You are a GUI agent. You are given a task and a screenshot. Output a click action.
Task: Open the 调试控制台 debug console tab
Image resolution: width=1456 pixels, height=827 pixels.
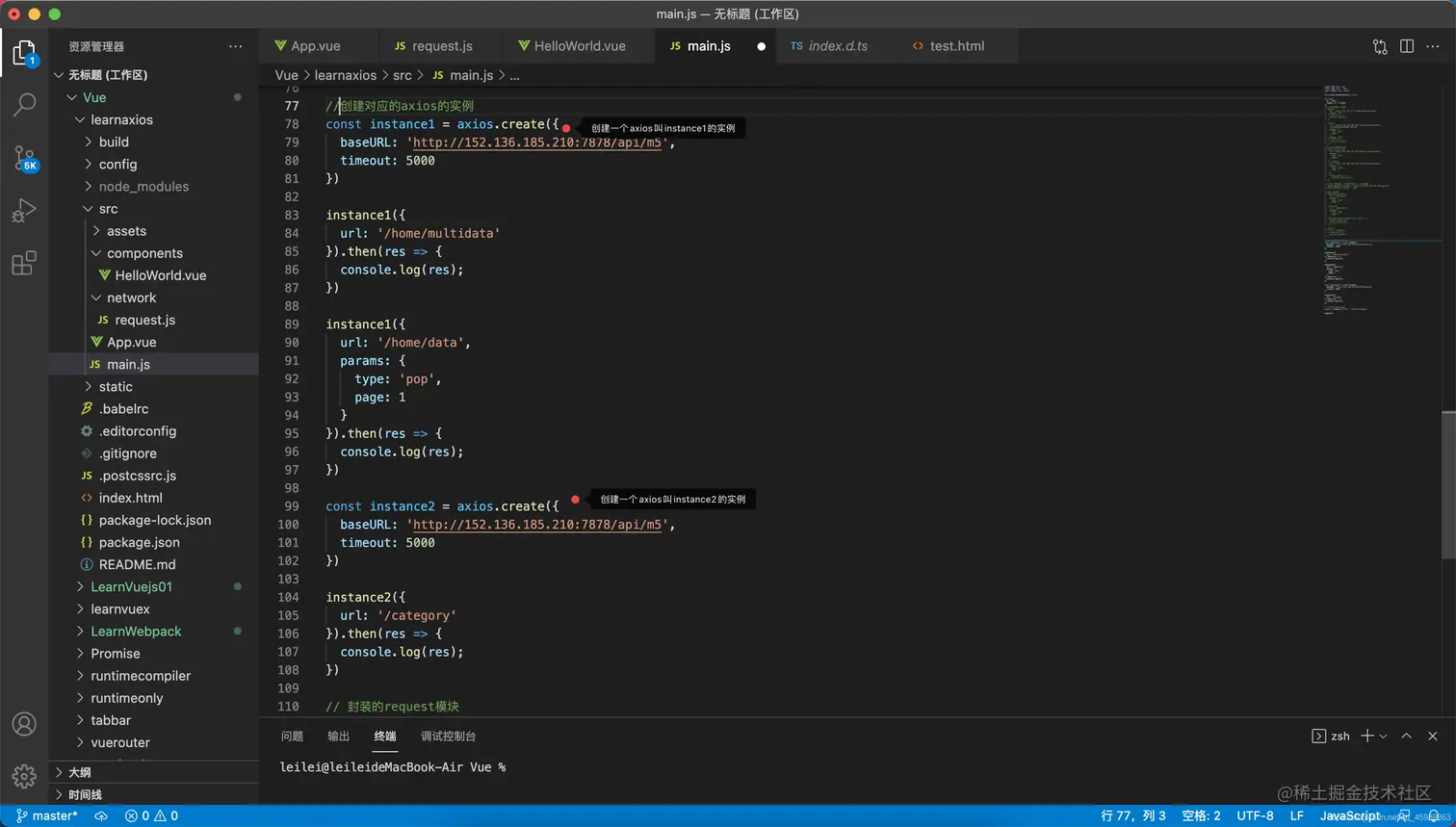448,736
